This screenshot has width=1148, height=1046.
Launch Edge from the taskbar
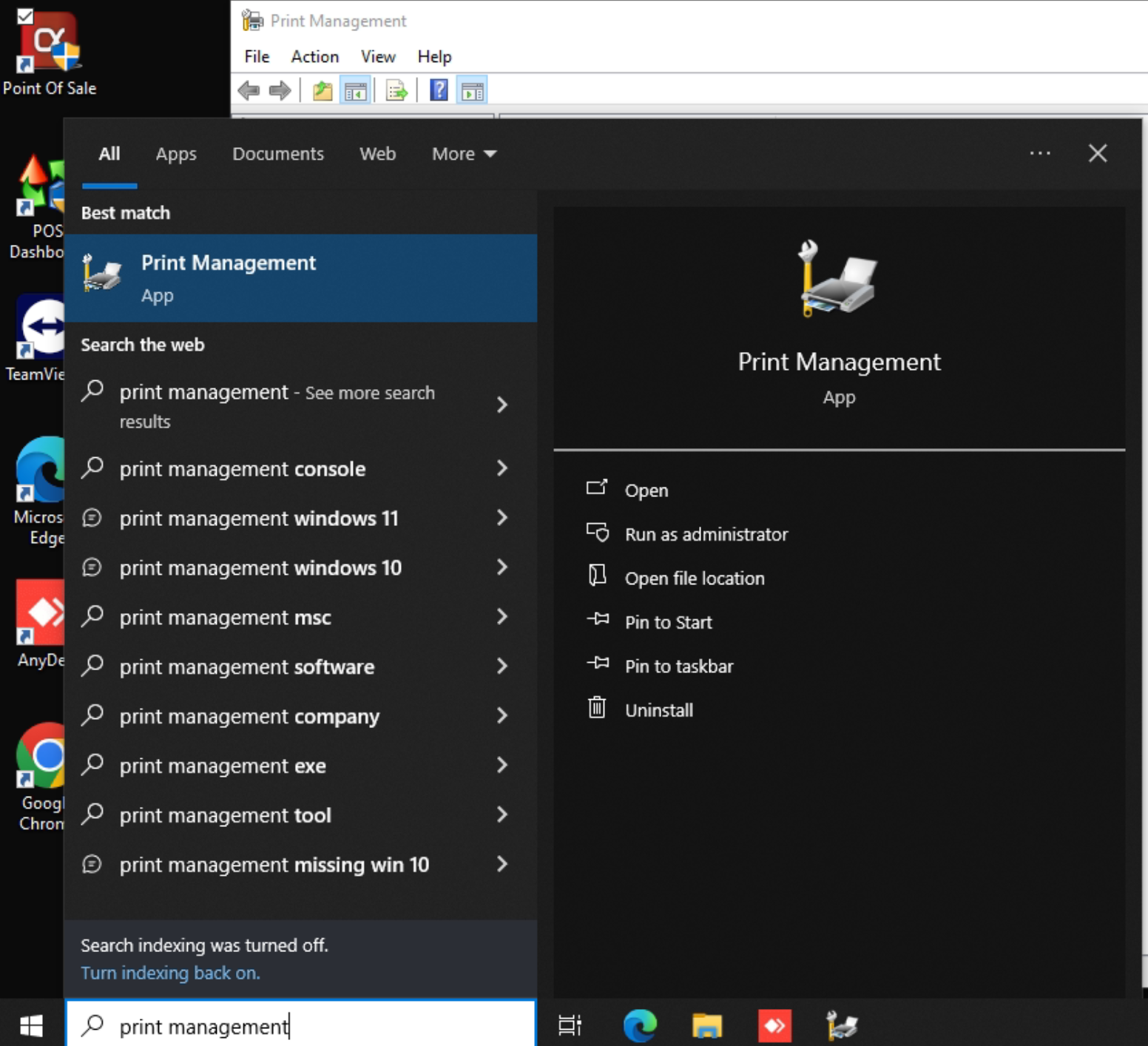tap(640, 1025)
